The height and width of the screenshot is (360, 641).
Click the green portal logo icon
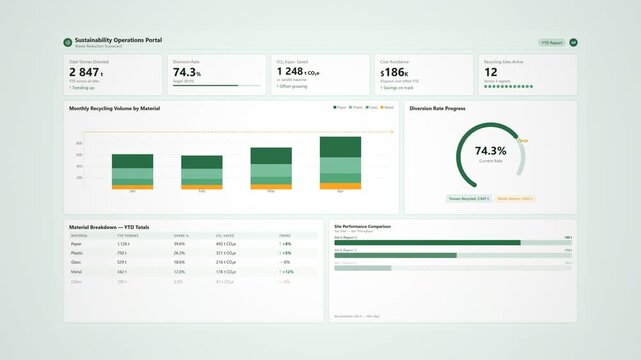point(67,42)
